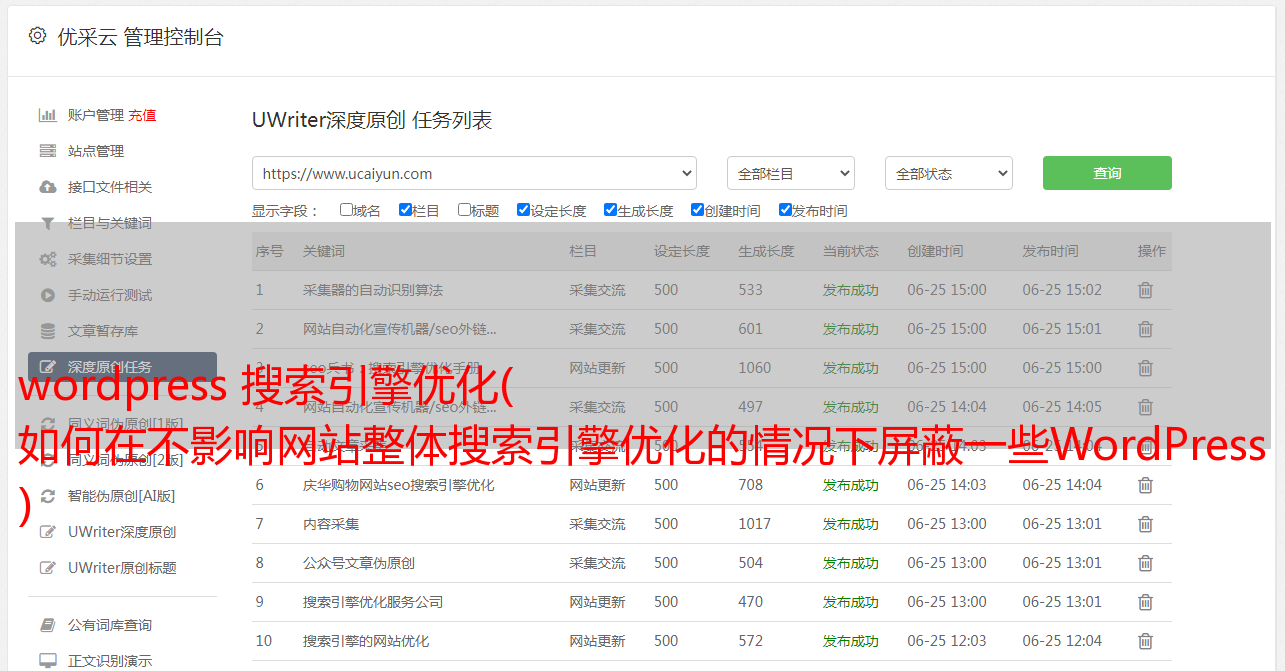Image resolution: width=1285 pixels, height=671 pixels.
Task: Go to UWriter原创标题 sidebar item
Action: point(122,568)
